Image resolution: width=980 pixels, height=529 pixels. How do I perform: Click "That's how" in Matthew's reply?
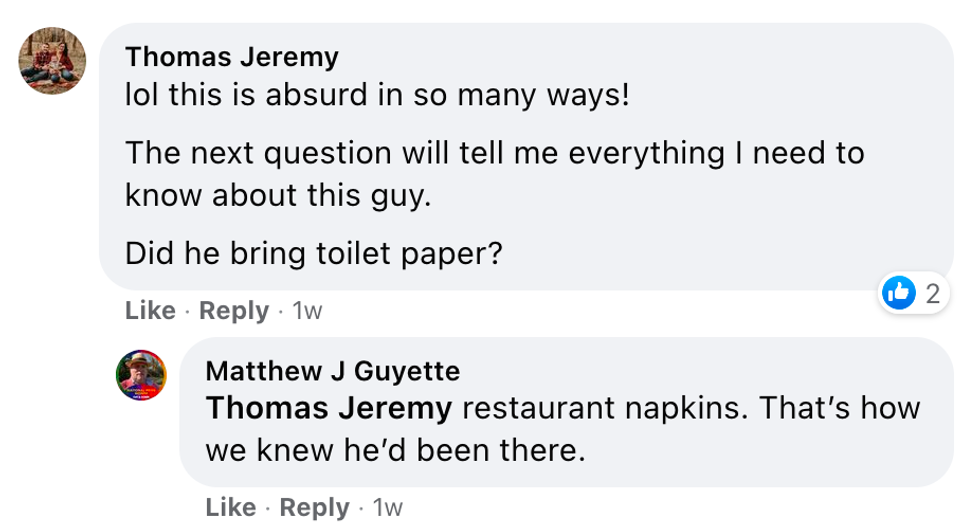tap(848, 408)
